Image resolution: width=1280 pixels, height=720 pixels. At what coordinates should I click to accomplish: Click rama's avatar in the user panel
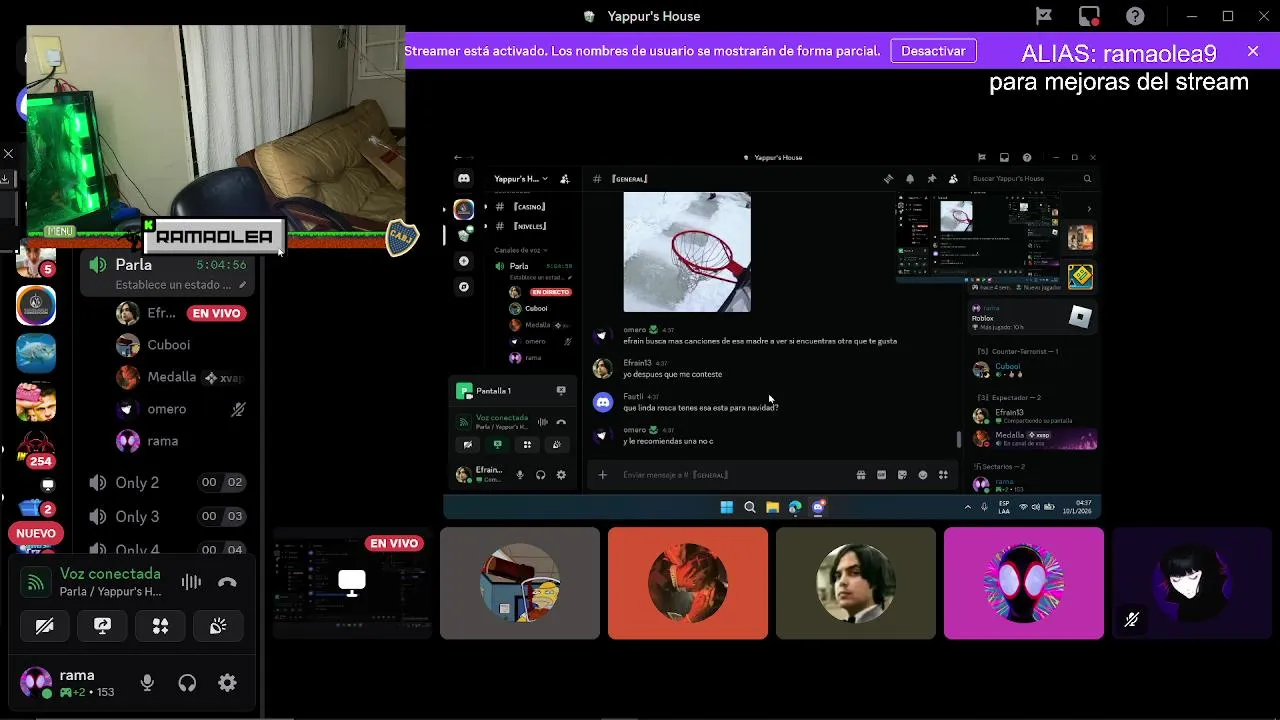point(36,683)
